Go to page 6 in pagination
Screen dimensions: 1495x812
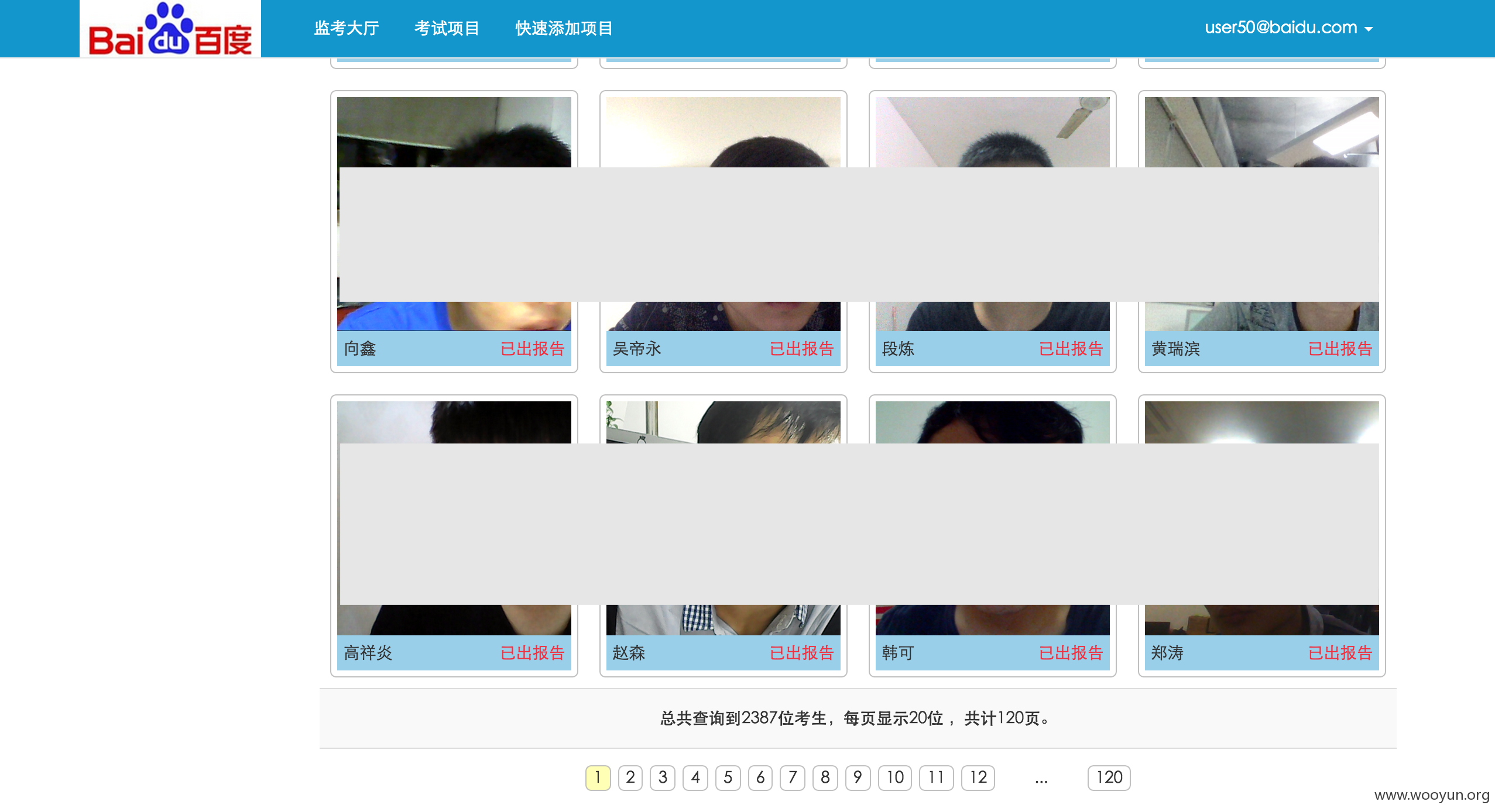pyautogui.click(x=760, y=777)
